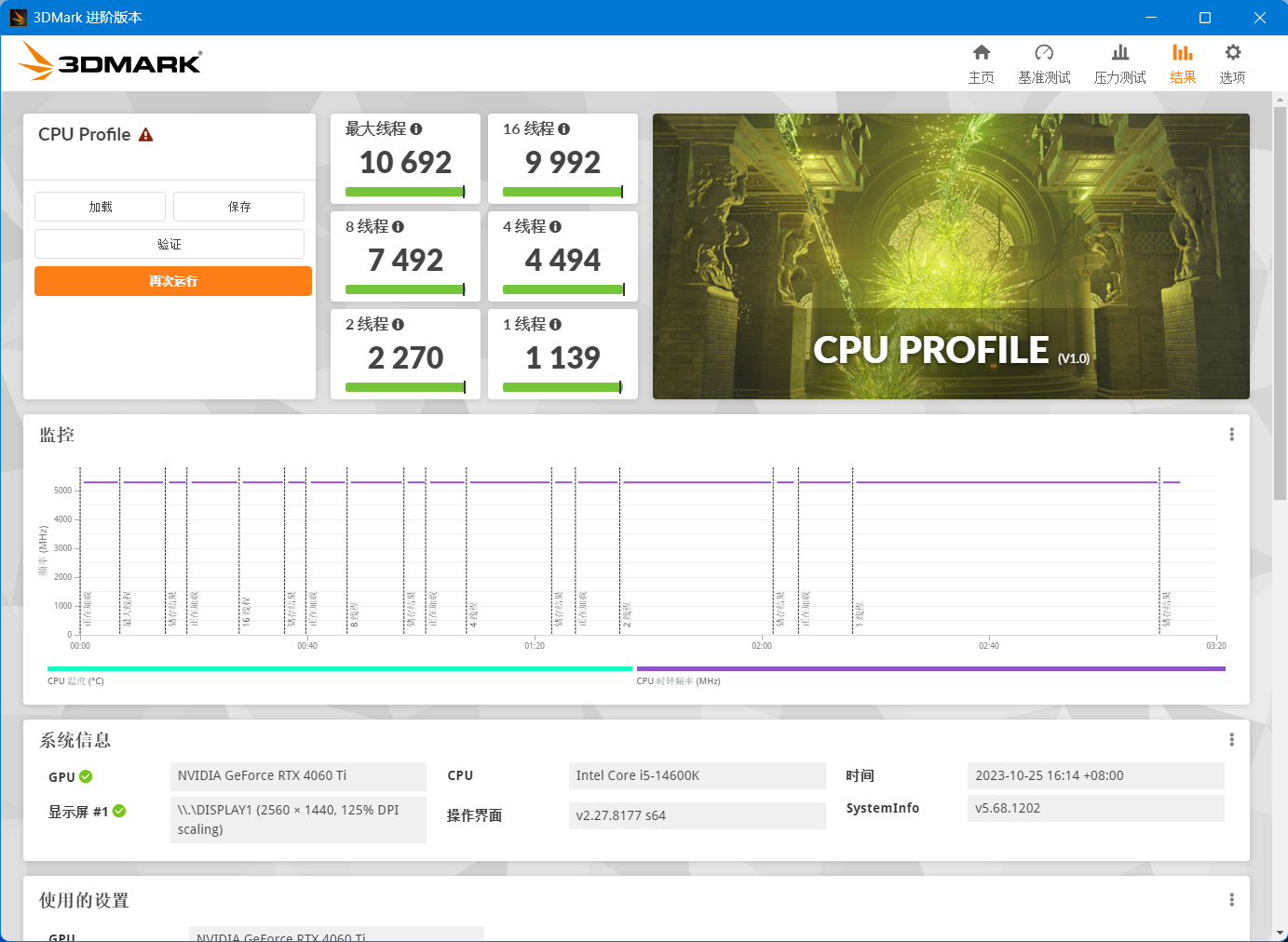The image size is (1288, 942).
Task: Click info icon beside 16 线程
Action: click(564, 129)
